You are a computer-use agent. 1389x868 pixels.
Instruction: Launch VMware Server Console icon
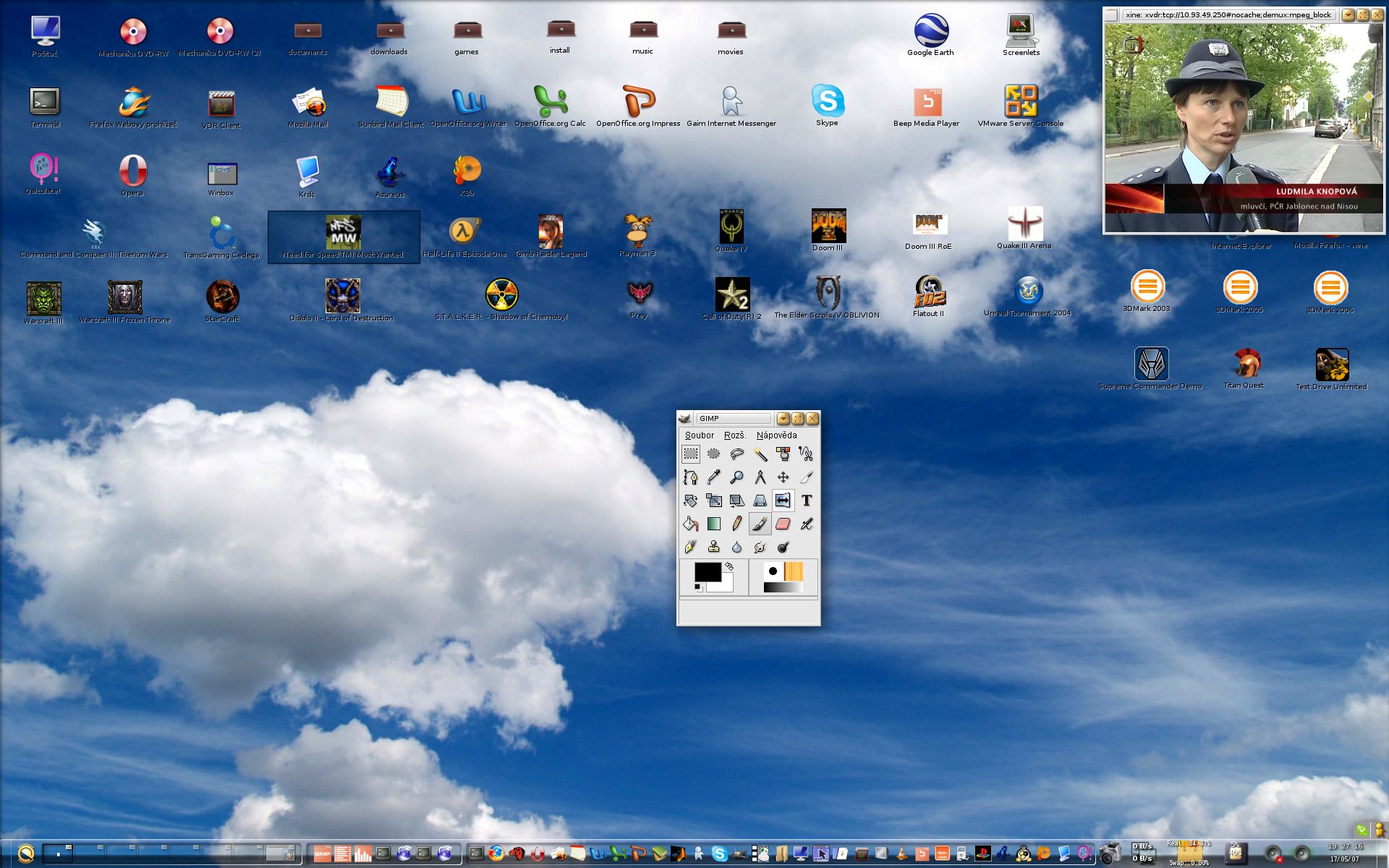(x=1021, y=106)
